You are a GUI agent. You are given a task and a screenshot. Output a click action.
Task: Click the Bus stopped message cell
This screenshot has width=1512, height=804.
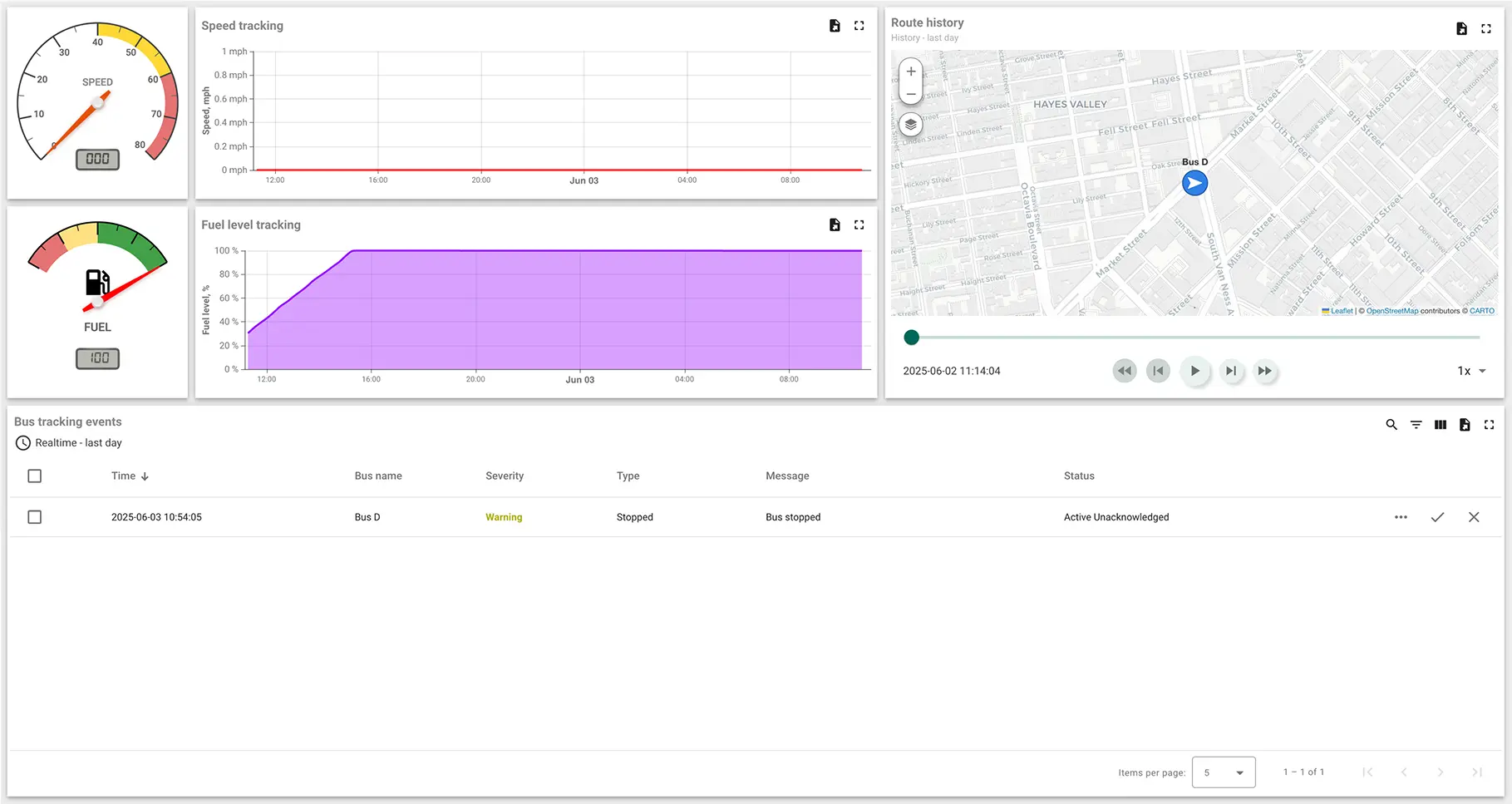click(x=793, y=517)
